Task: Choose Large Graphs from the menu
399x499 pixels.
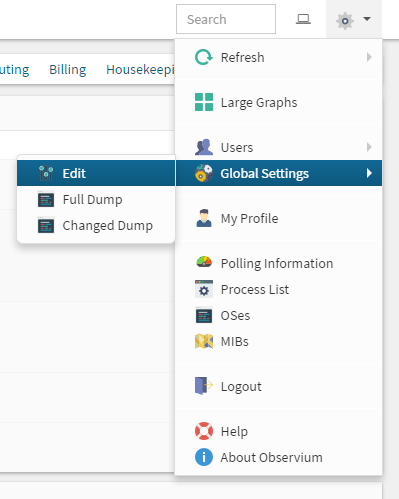Action: tap(278, 102)
